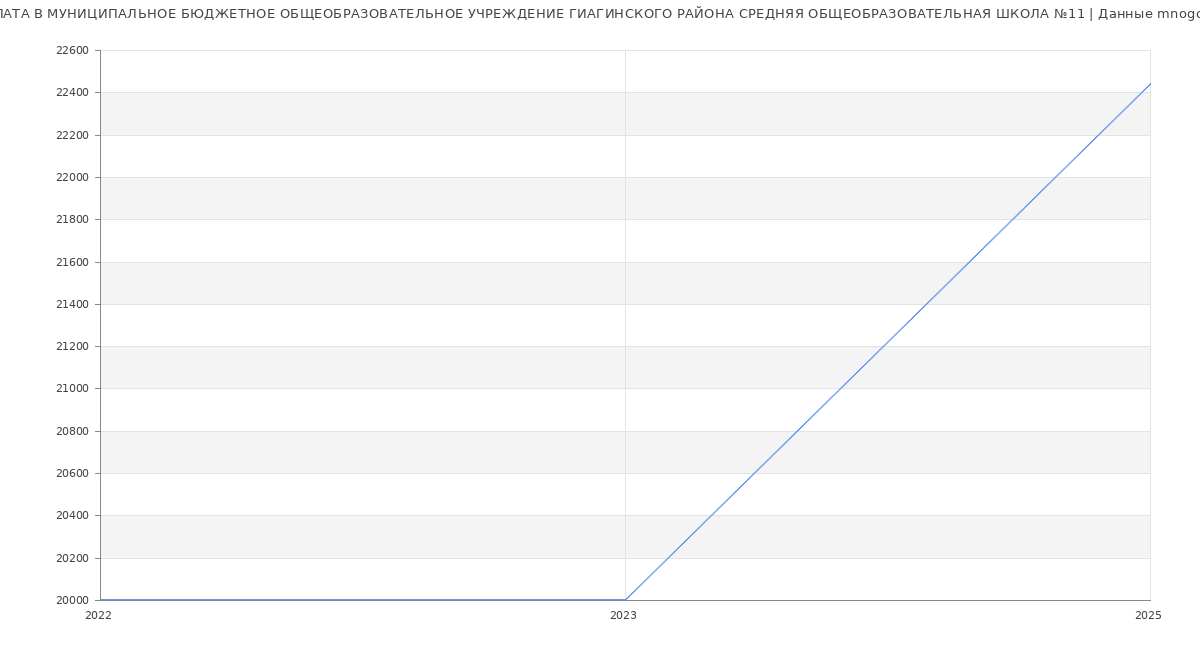Click the 2025 x-axis label
1200x650 pixels.
click(1148, 616)
